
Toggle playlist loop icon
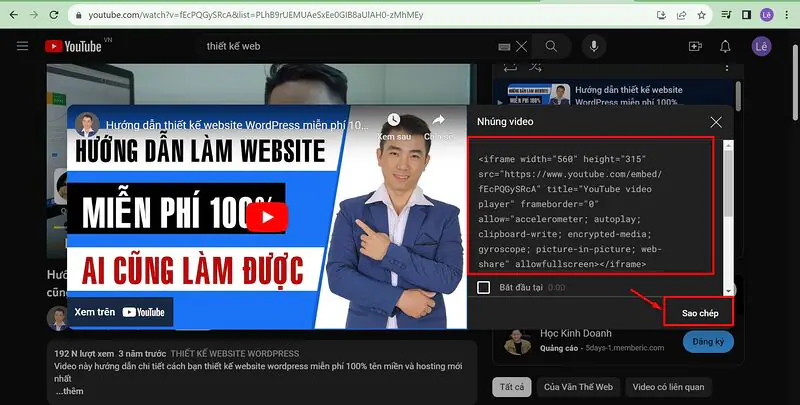(x=510, y=67)
